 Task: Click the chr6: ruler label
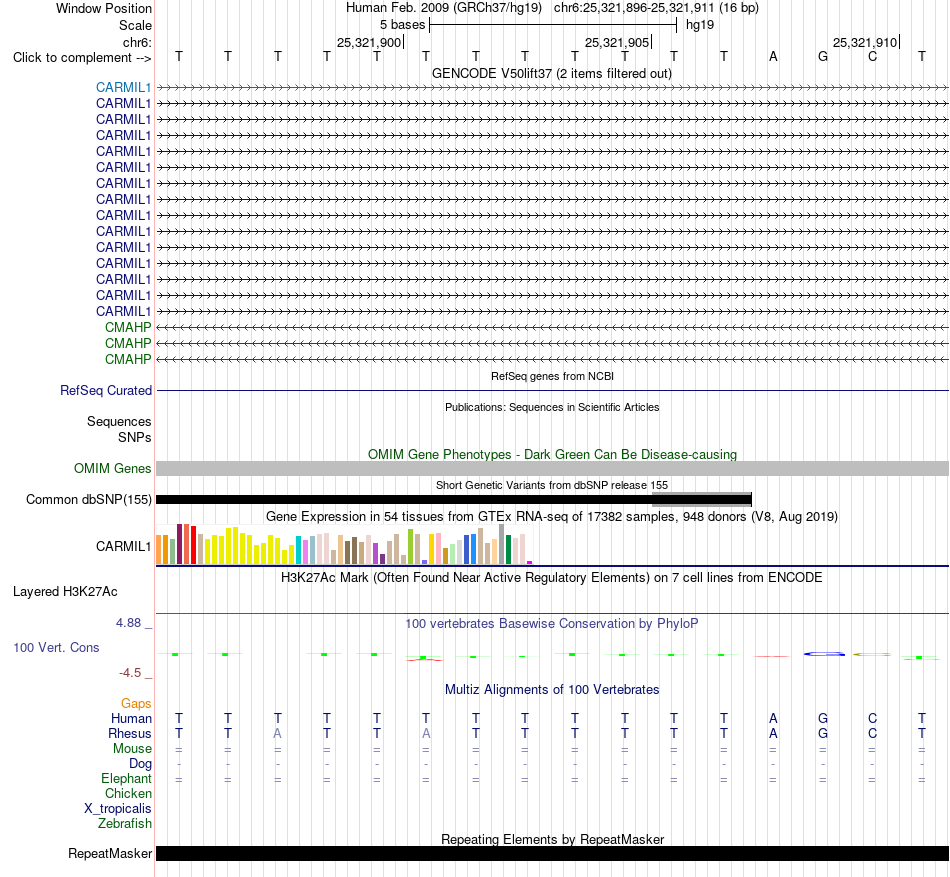[x=137, y=42]
